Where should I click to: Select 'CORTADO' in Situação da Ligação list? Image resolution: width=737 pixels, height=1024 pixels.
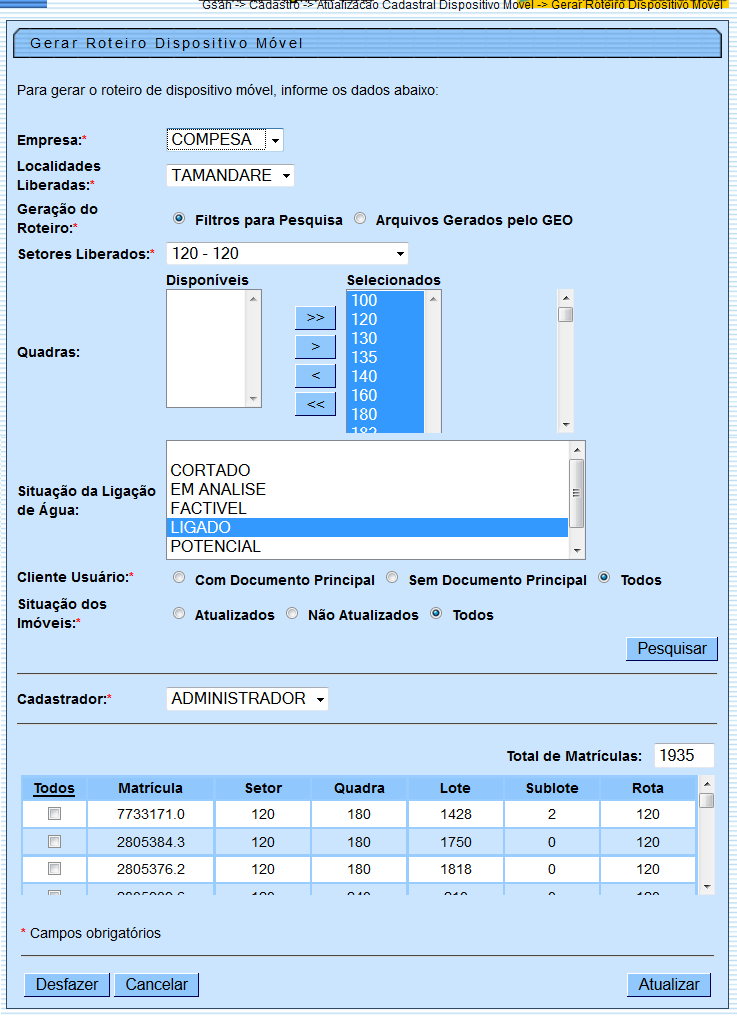[x=211, y=470]
